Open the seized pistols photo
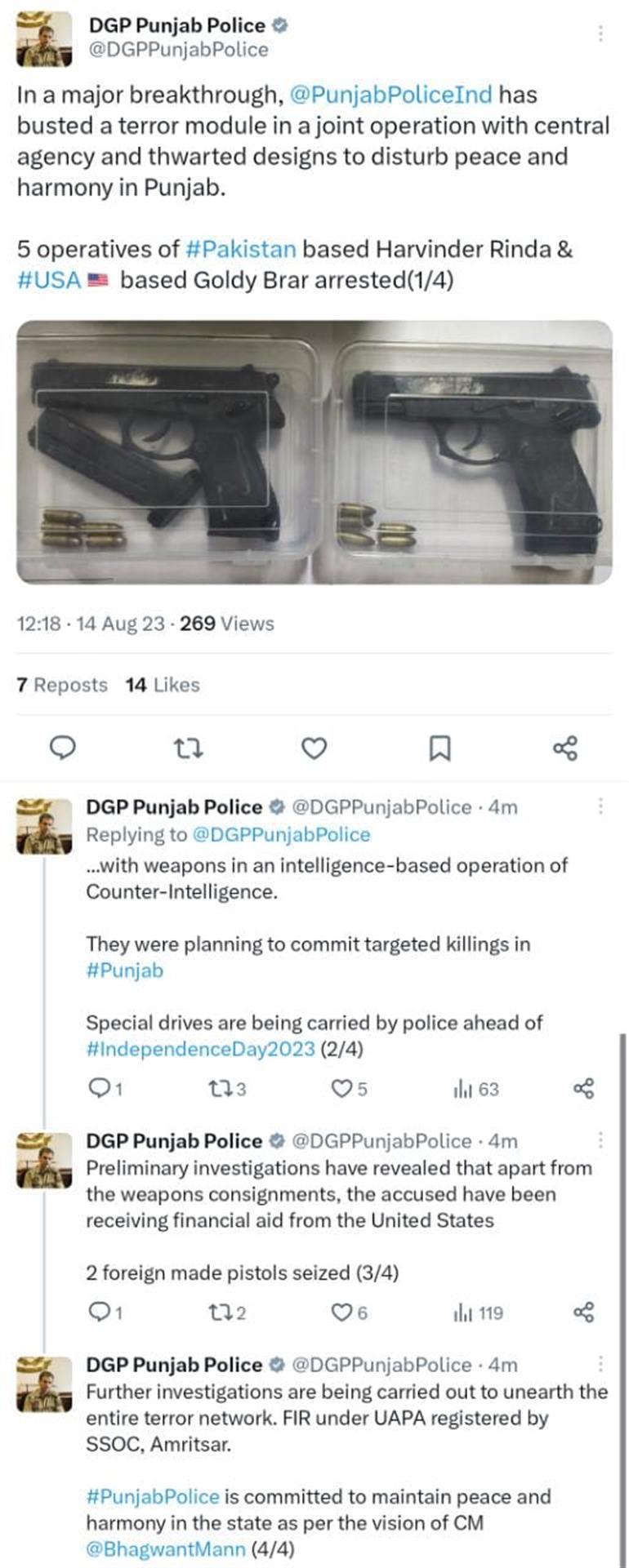Screen dimensions: 629x1568 [314, 452]
